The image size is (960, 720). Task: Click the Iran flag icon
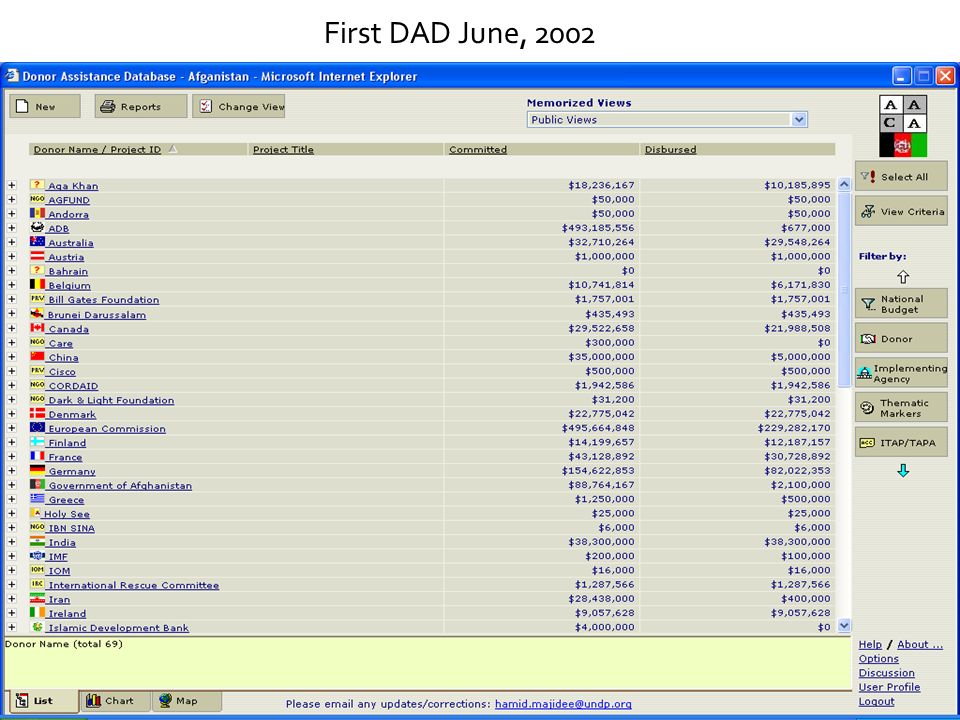pos(37,598)
